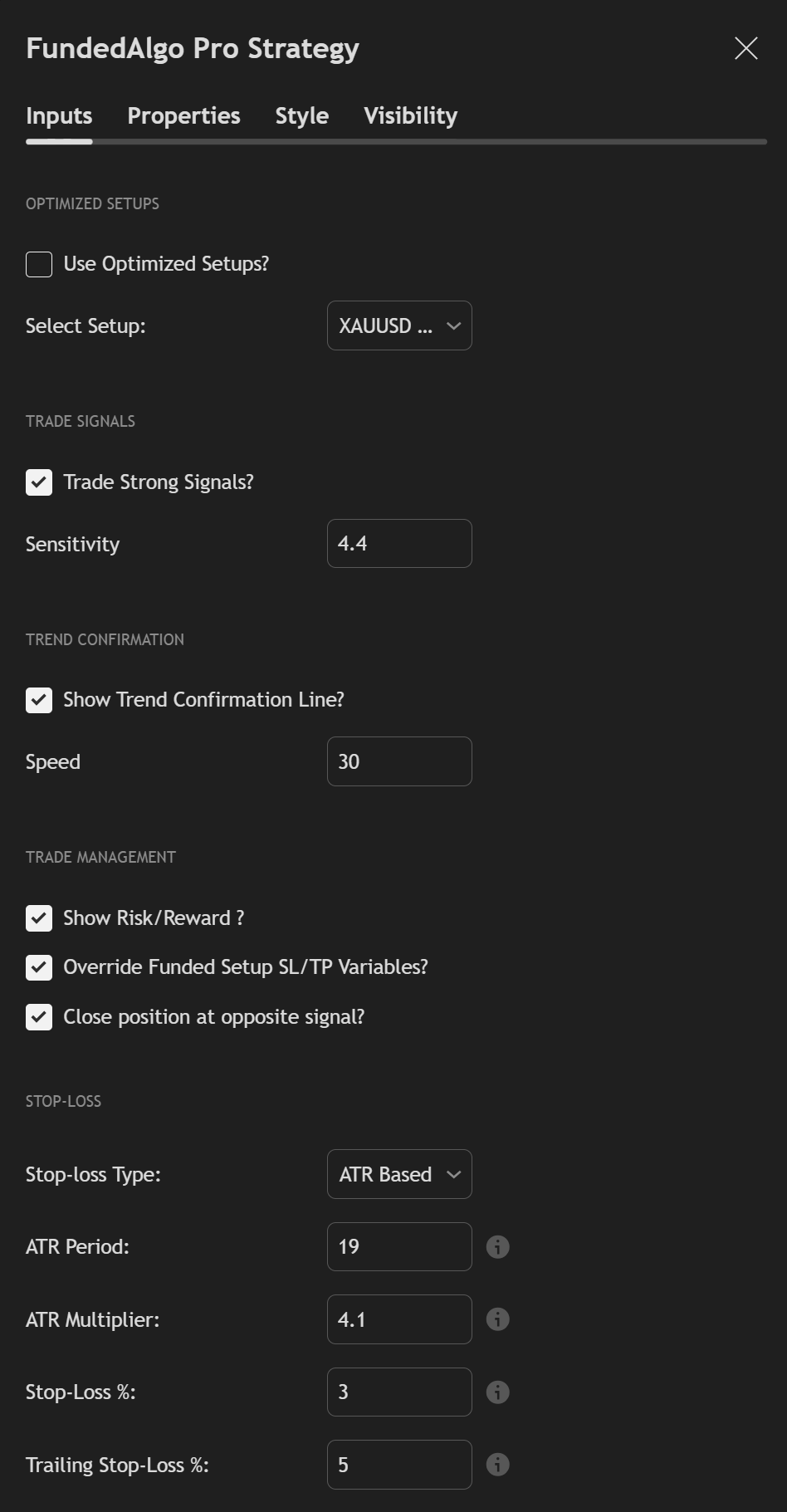Click the info icon beside ATR Period
This screenshot has width=787, height=1512.
(497, 1246)
